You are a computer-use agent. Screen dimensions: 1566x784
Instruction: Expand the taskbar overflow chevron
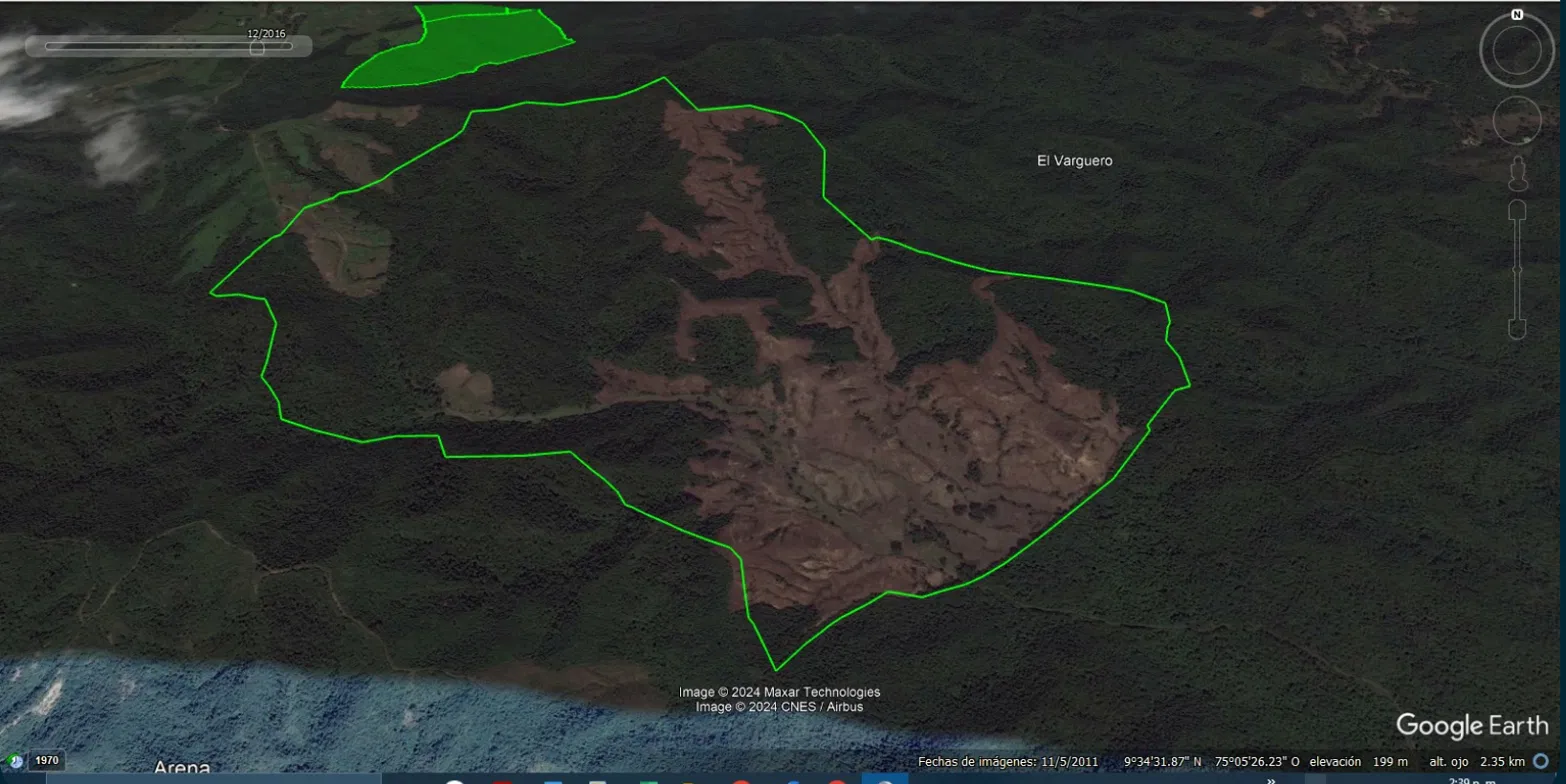click(1271, 779)
